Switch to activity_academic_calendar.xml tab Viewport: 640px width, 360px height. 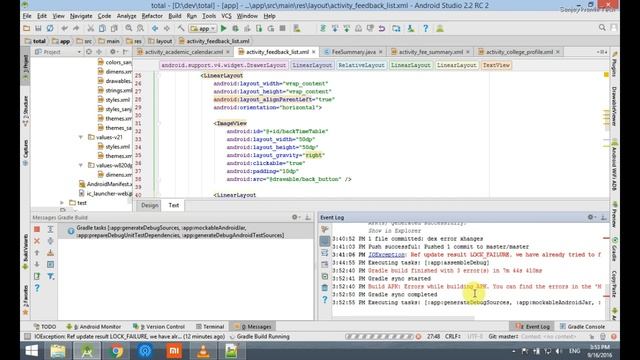184,52
